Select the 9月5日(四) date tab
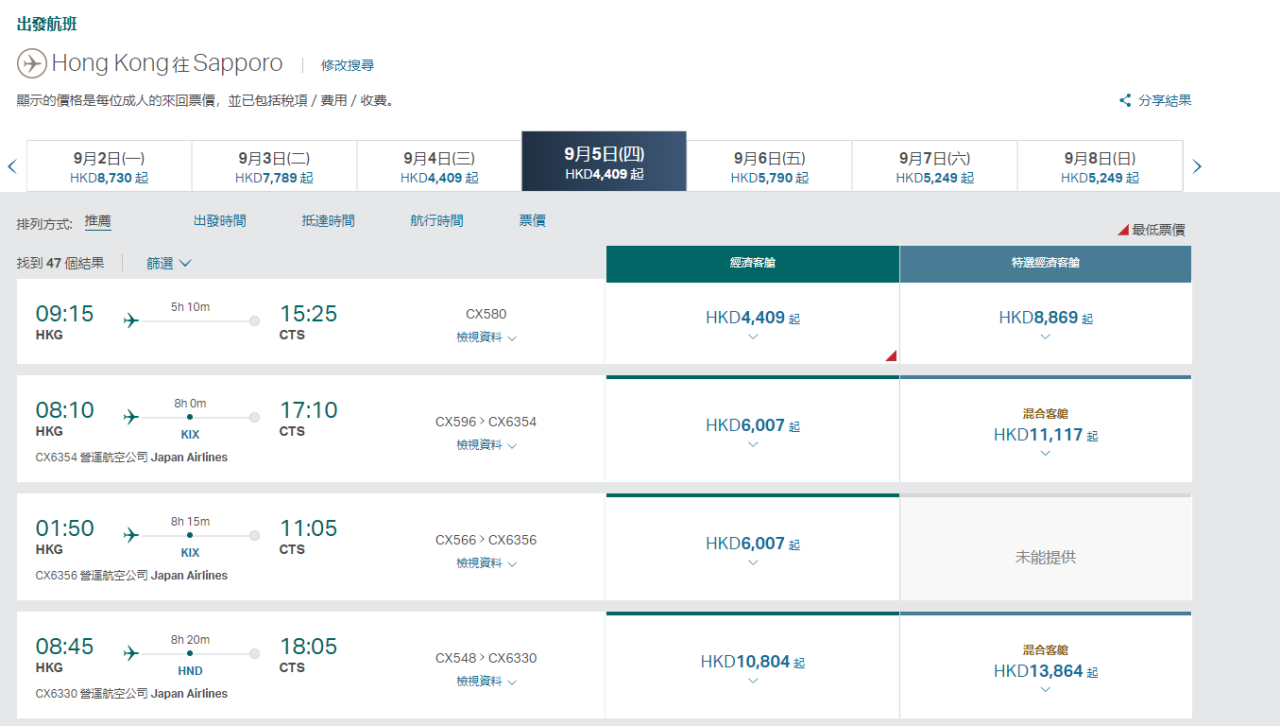 click(604, 161)
